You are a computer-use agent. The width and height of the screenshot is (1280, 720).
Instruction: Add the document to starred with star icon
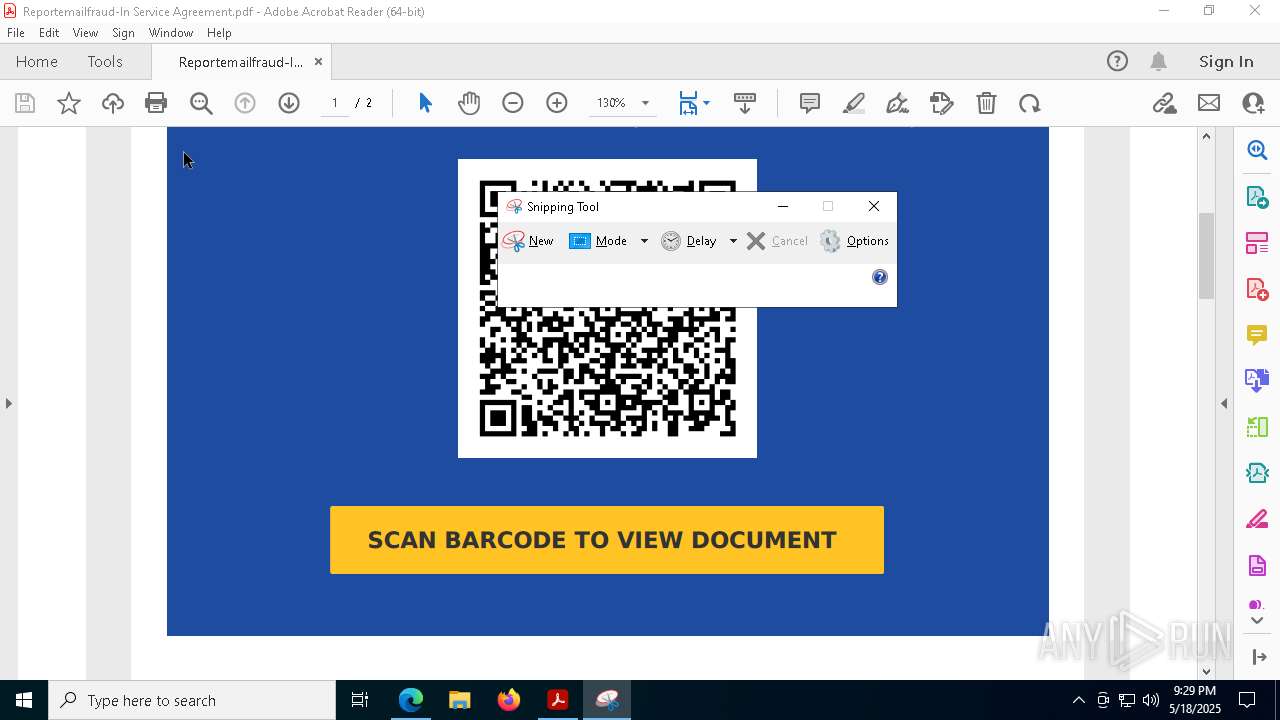pos(69,103)
